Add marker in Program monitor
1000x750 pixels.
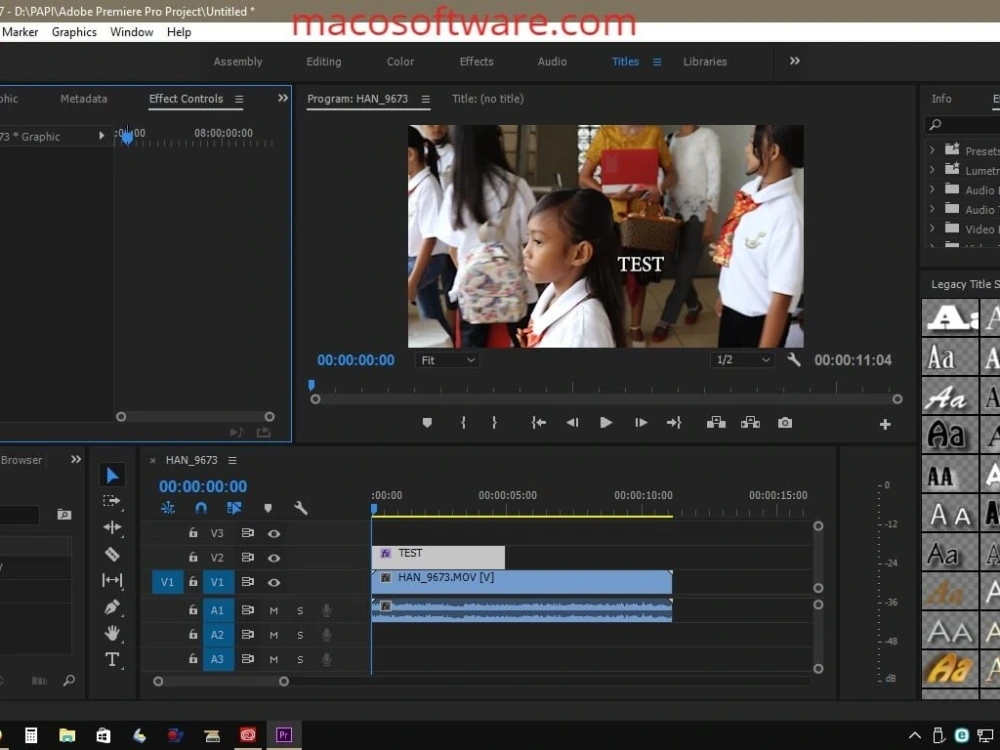pyautogui.click(x=427, y=423)
